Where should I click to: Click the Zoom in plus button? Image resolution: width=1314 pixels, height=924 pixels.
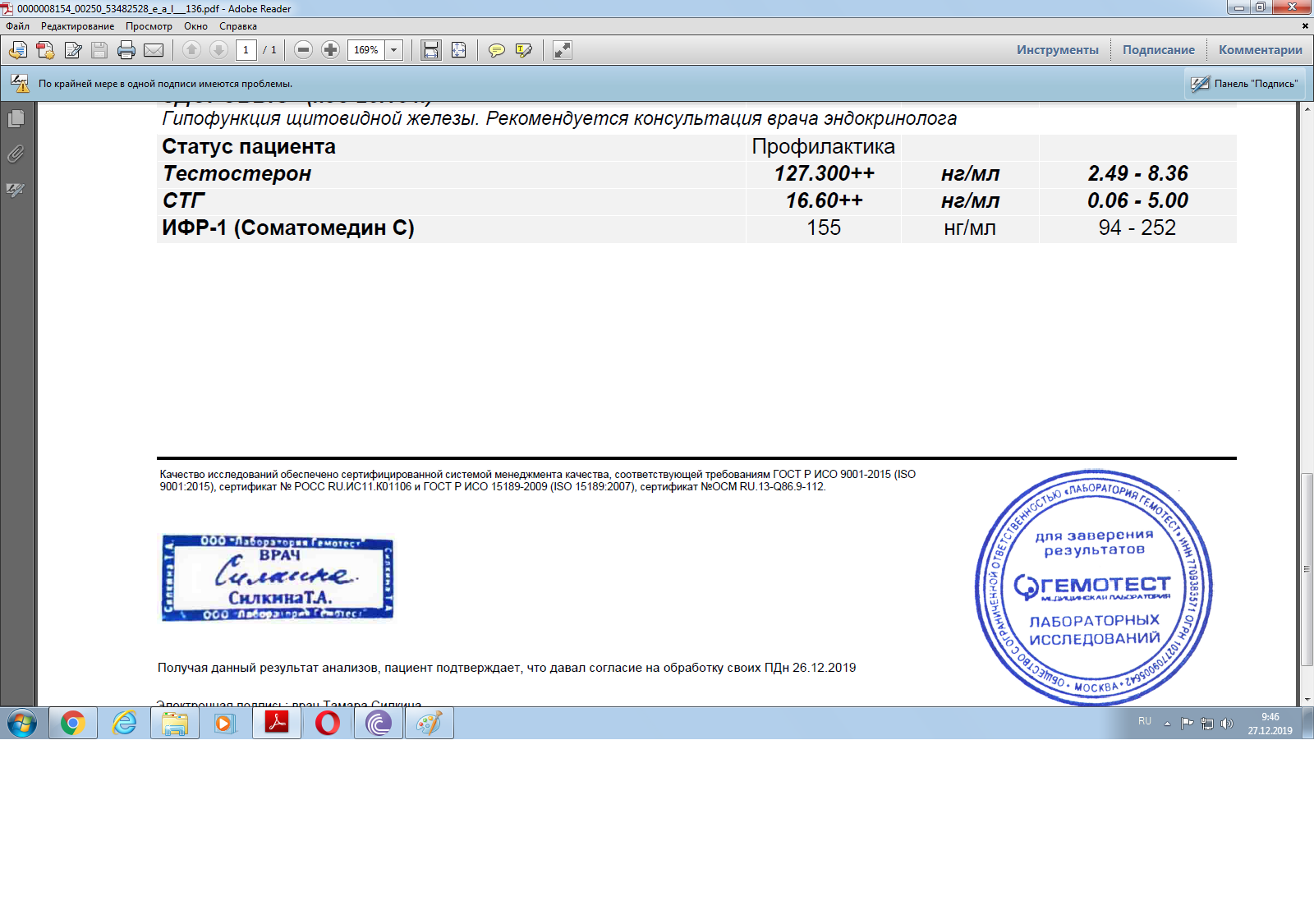click(x=330, y=50)
